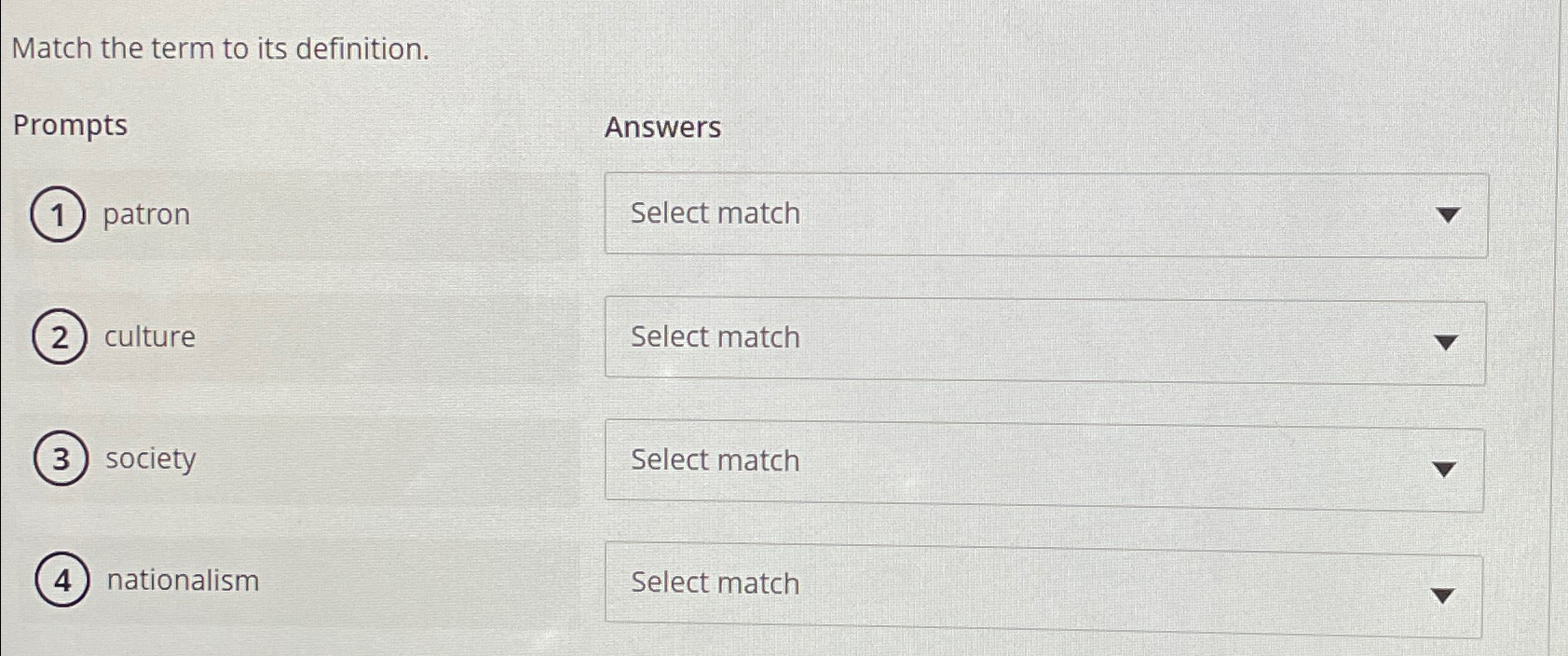
Task: Select the prompt row labeled patron
Action: pyautogui.click(x=146, y=215)
